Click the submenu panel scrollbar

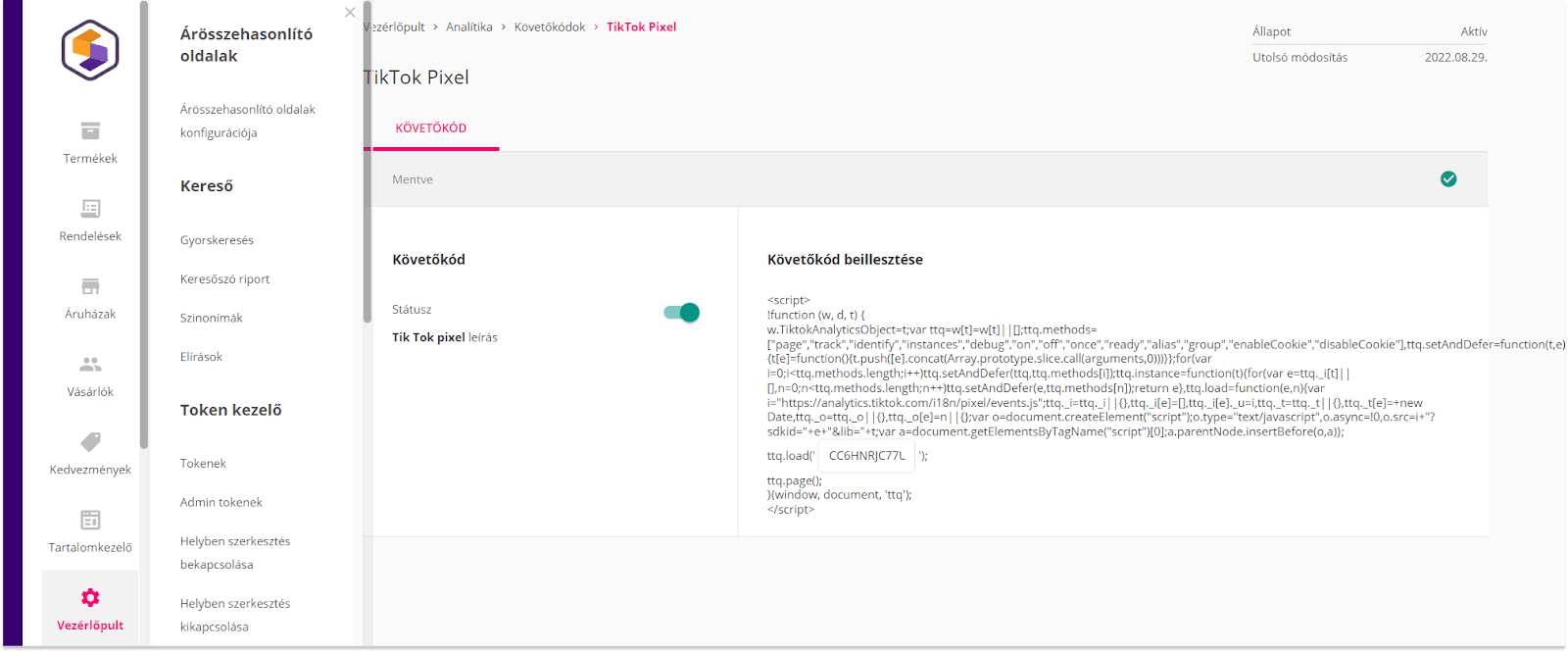point(367,162)
